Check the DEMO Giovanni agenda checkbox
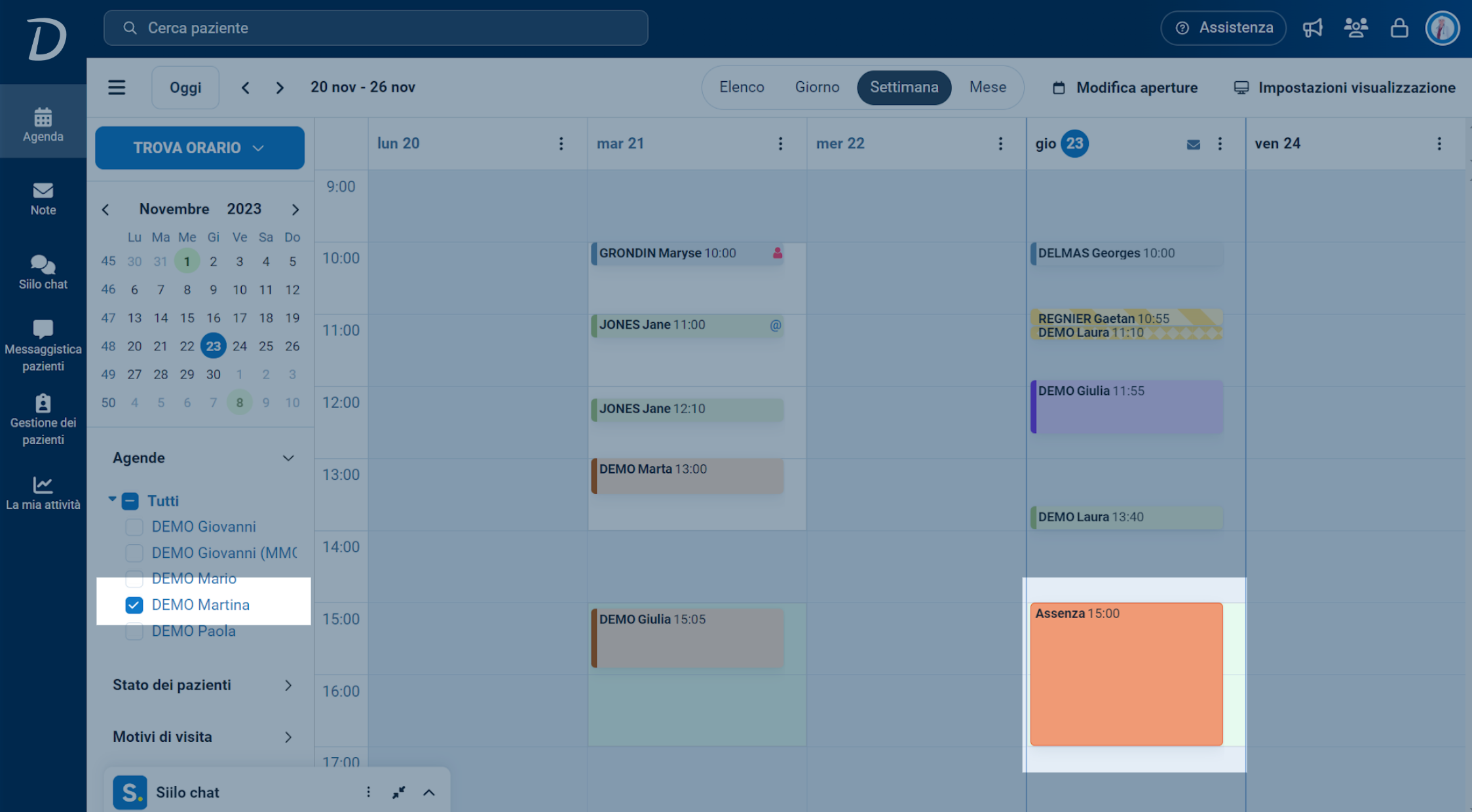 [x=134, y=526]
